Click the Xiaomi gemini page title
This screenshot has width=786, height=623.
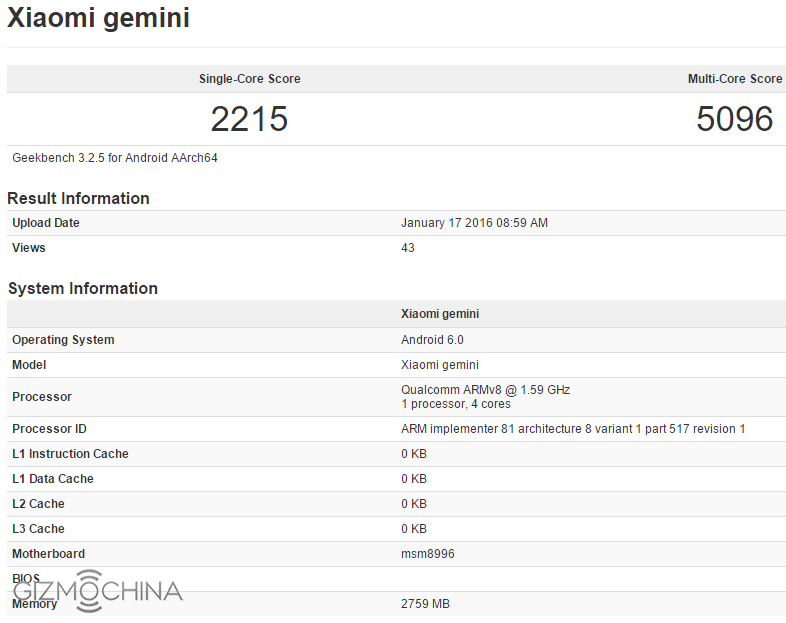click(x=98, y=18)
